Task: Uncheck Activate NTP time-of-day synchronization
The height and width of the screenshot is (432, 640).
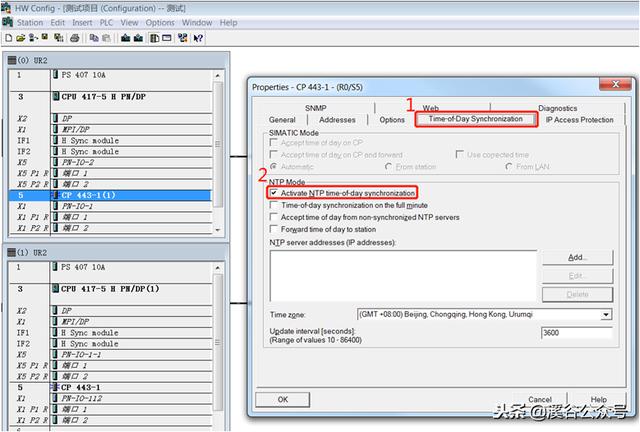Action: (274, 193)
